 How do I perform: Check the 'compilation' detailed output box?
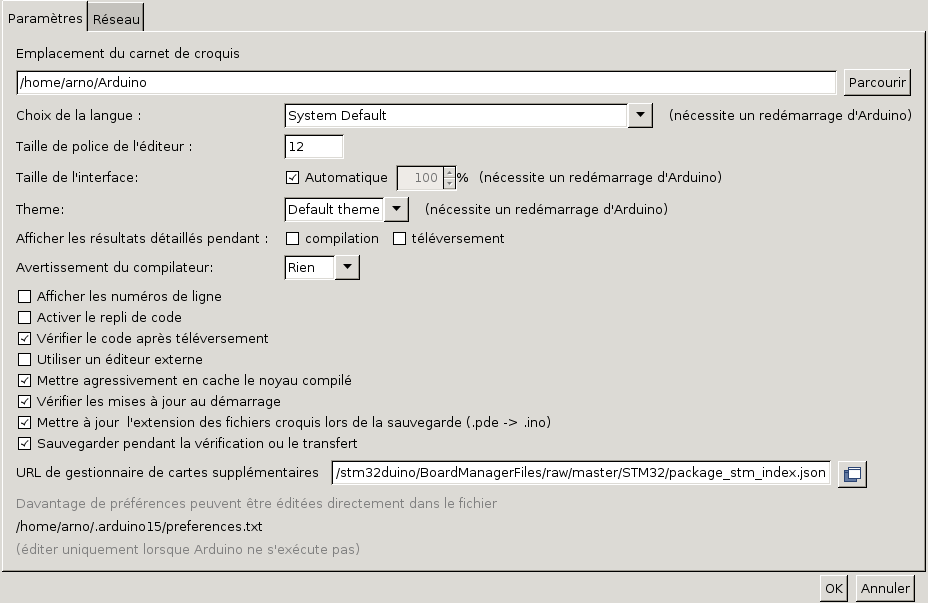[x=293, y=239]
